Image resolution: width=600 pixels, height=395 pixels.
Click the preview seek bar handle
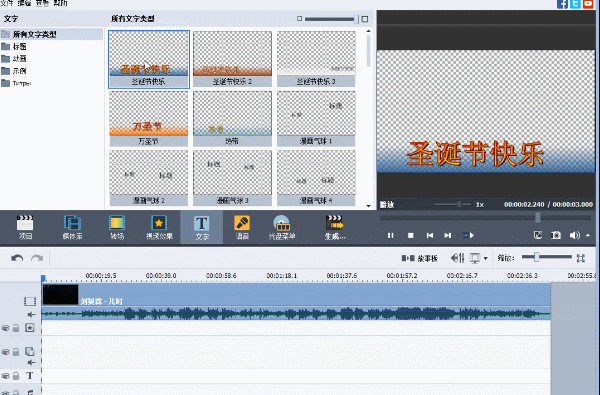[x=538, y=217]
